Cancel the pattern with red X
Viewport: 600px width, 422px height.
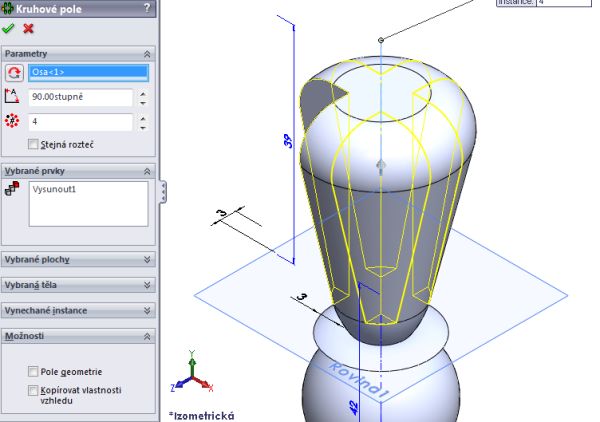click(28, 28)
